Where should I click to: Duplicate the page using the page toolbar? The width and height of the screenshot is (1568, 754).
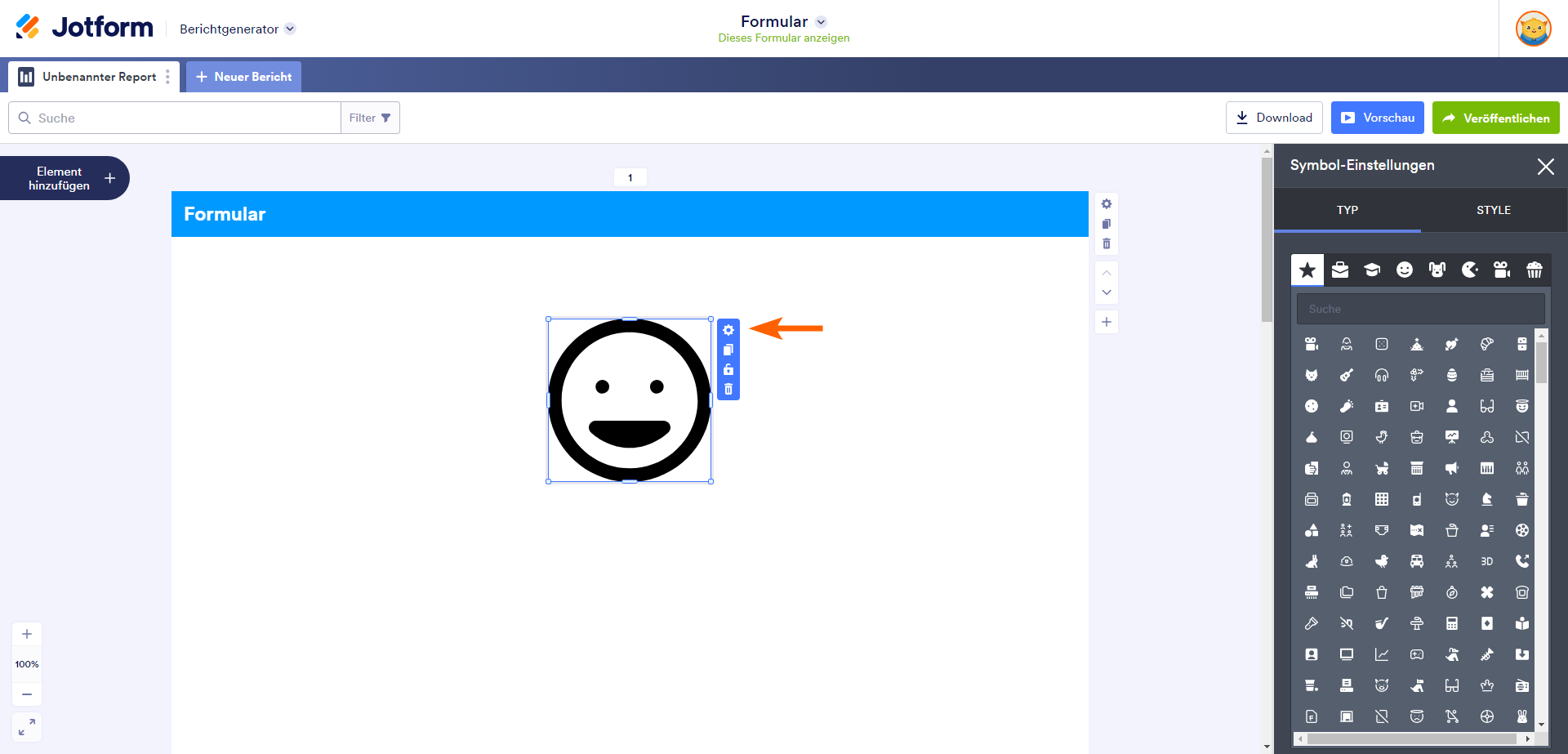point(1107,224)
